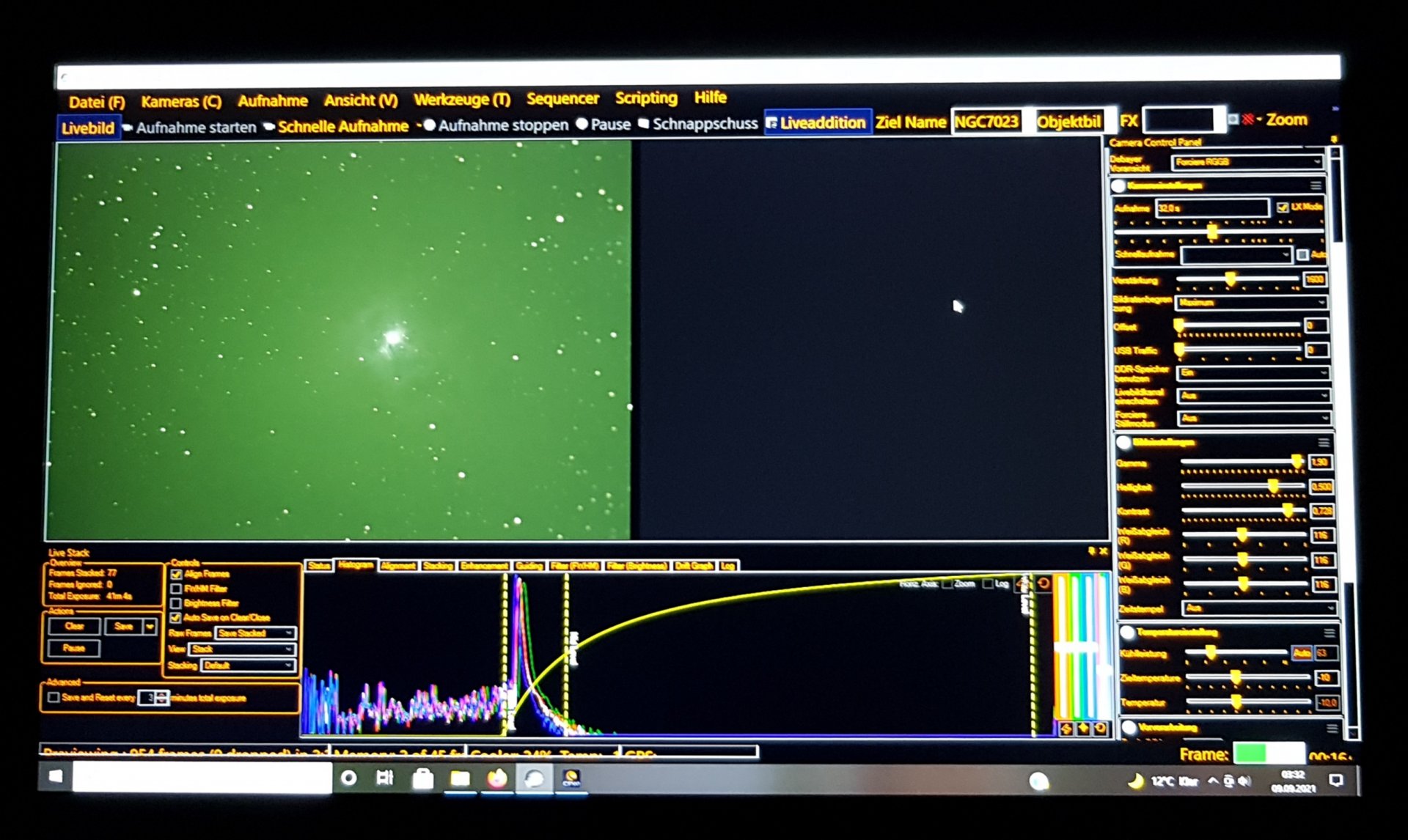
Task: Enable the FWHM Filter checkbox
Action: [x=176, y=589]
